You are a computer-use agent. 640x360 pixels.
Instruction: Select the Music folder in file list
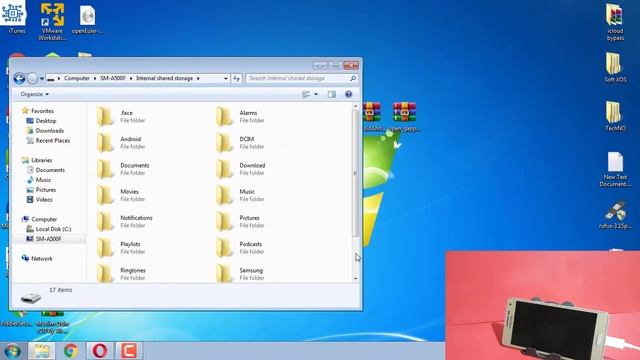pyautogui.click(x=240, y=195)
